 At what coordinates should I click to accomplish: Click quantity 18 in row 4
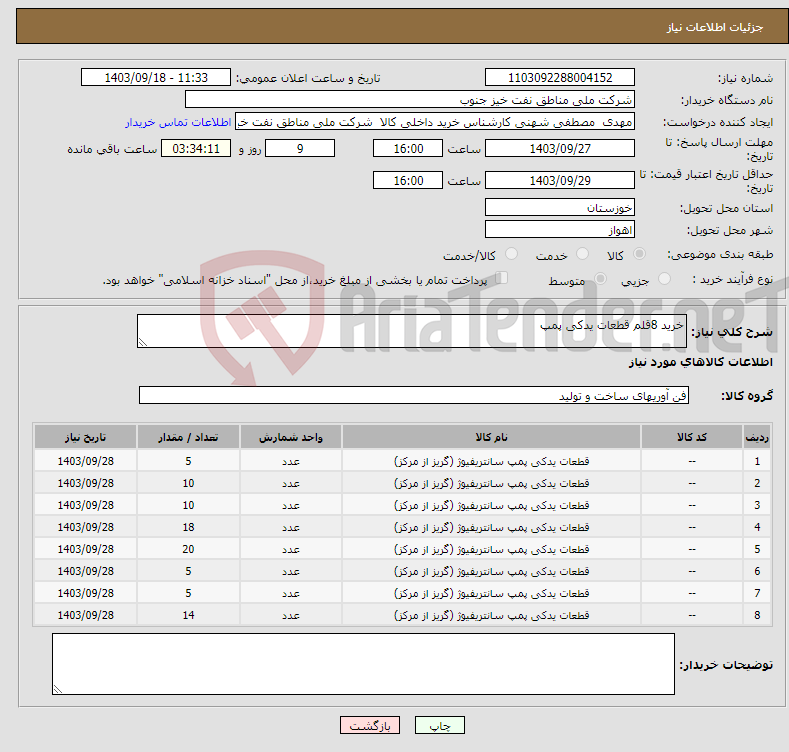click(x=188, y=527)
